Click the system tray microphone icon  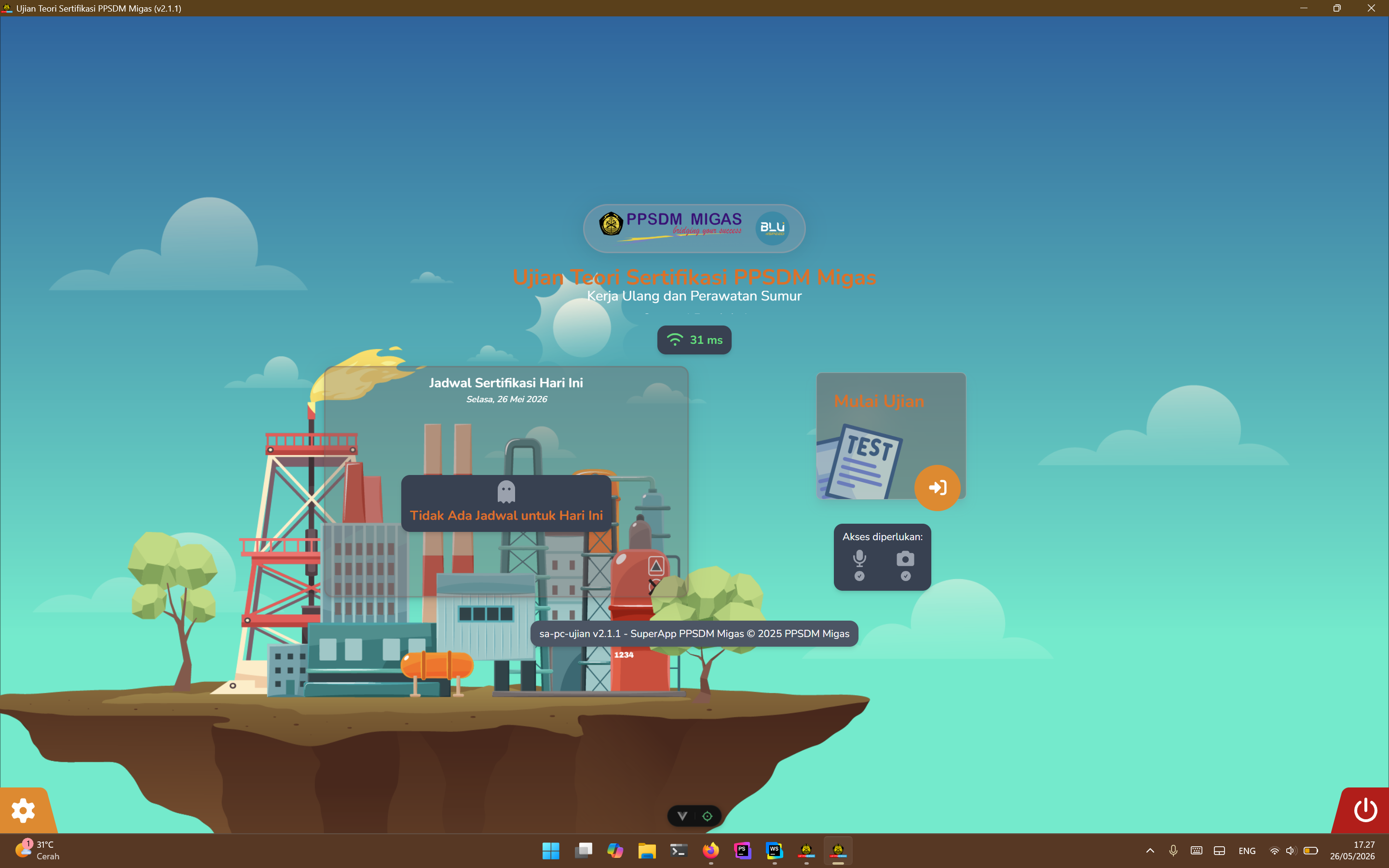point(1173,851)
